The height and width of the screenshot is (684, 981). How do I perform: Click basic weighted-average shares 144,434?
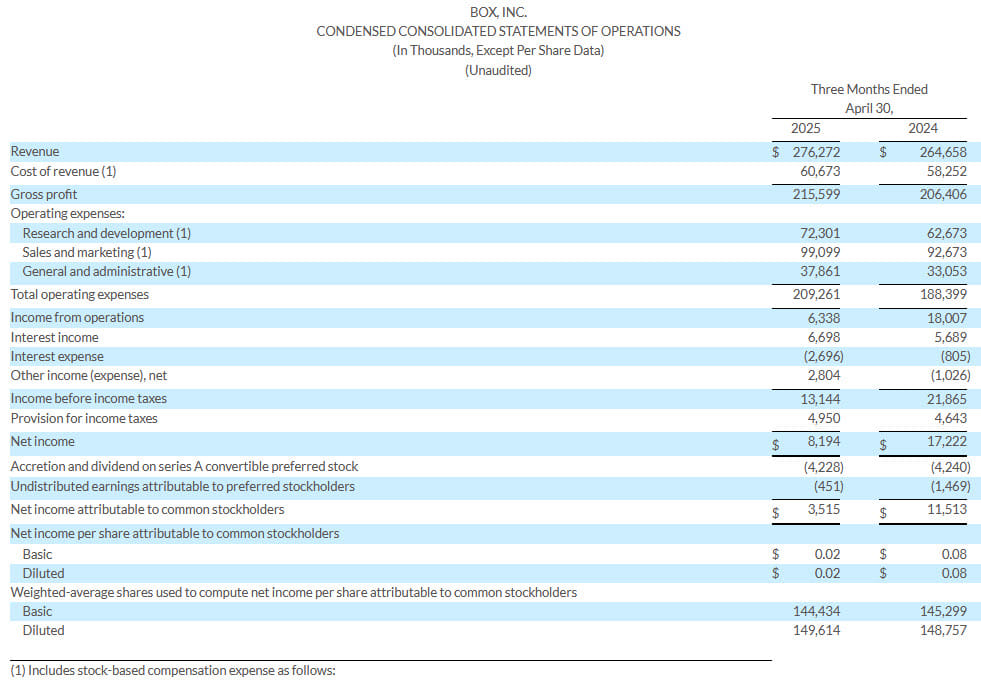pos(816,611)
